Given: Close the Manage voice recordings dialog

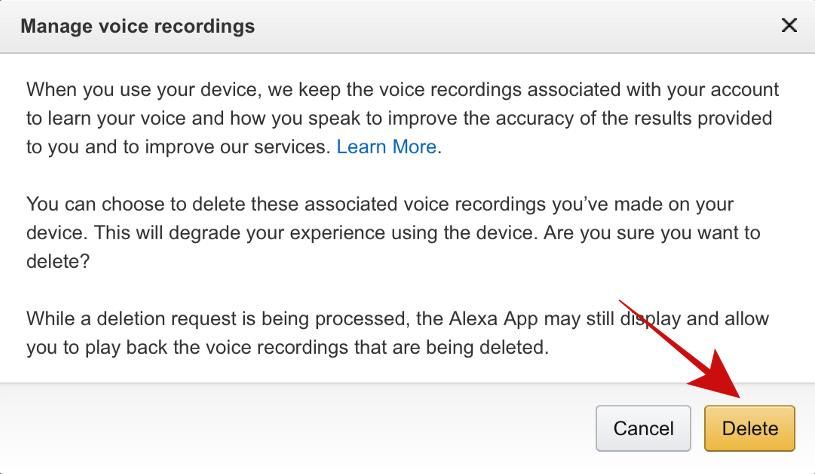Looking at the screenshot, I should tap(789, 26).
